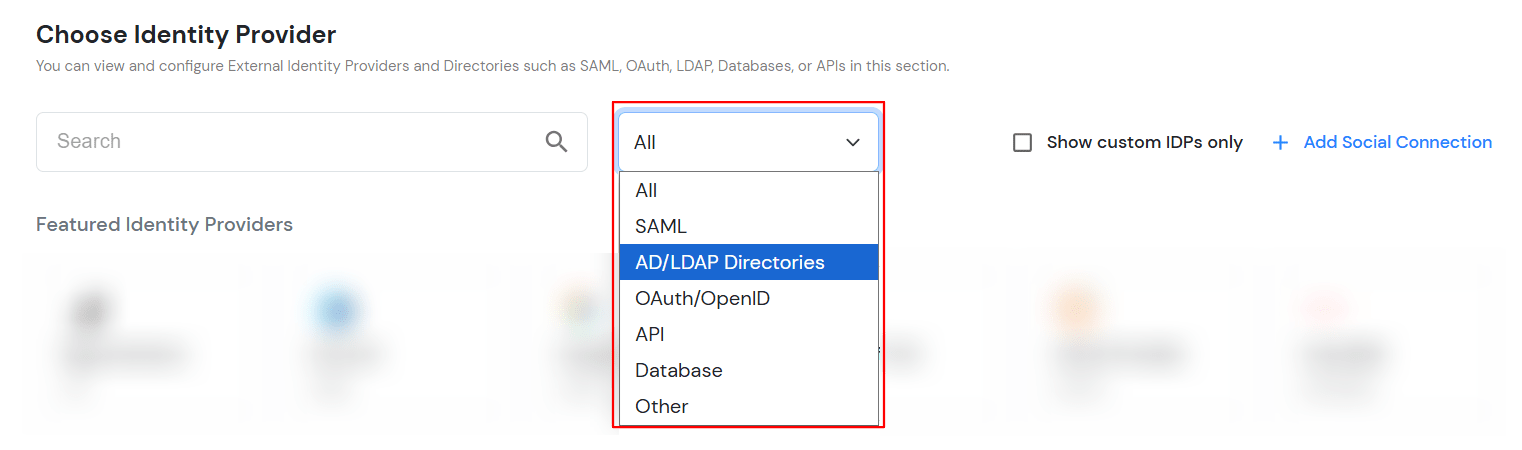Focus the Search input field

(x=290, y=141)
